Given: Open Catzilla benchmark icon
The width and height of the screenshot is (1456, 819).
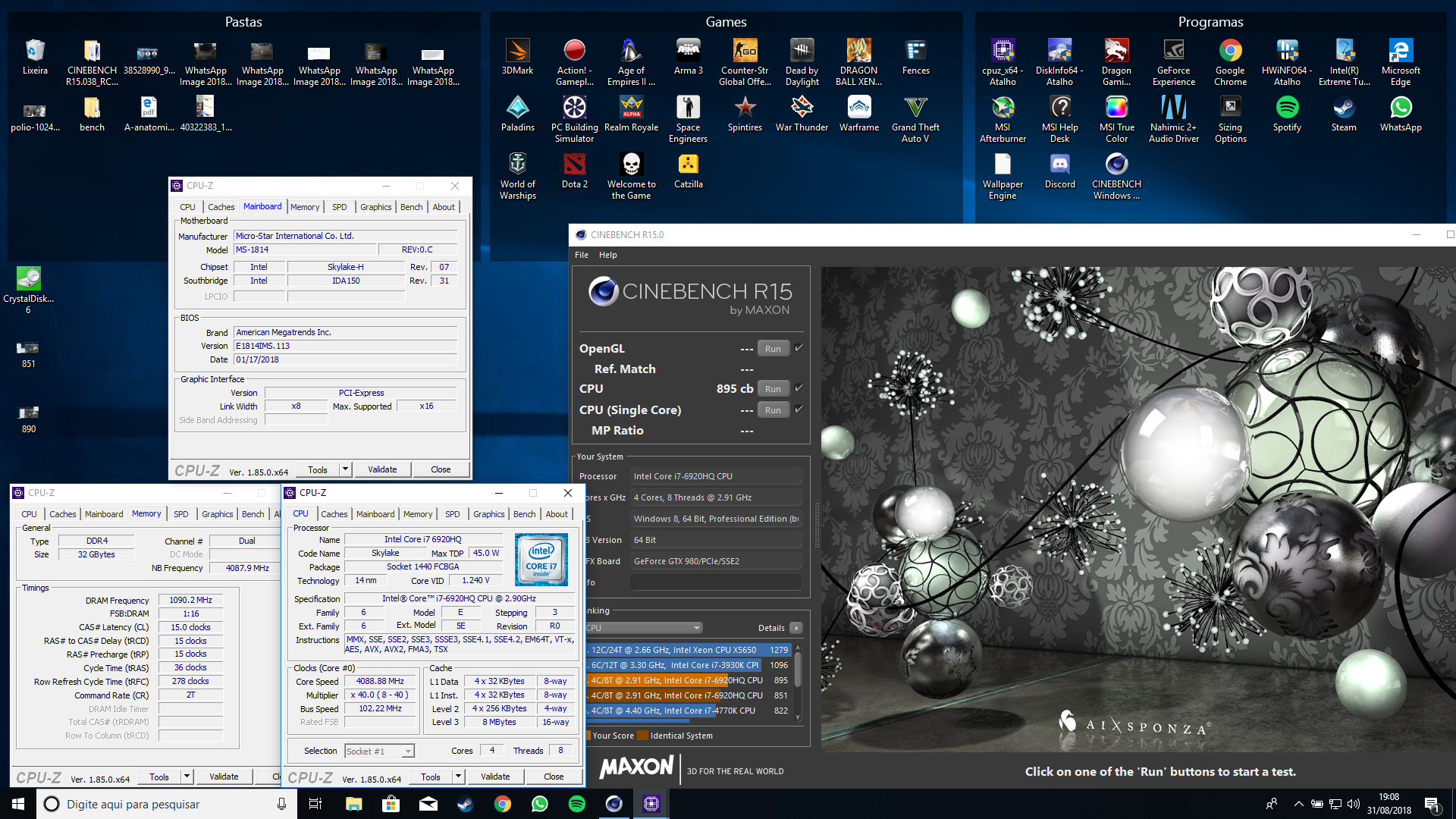Looking at the screenshot, I should (688, 171).
